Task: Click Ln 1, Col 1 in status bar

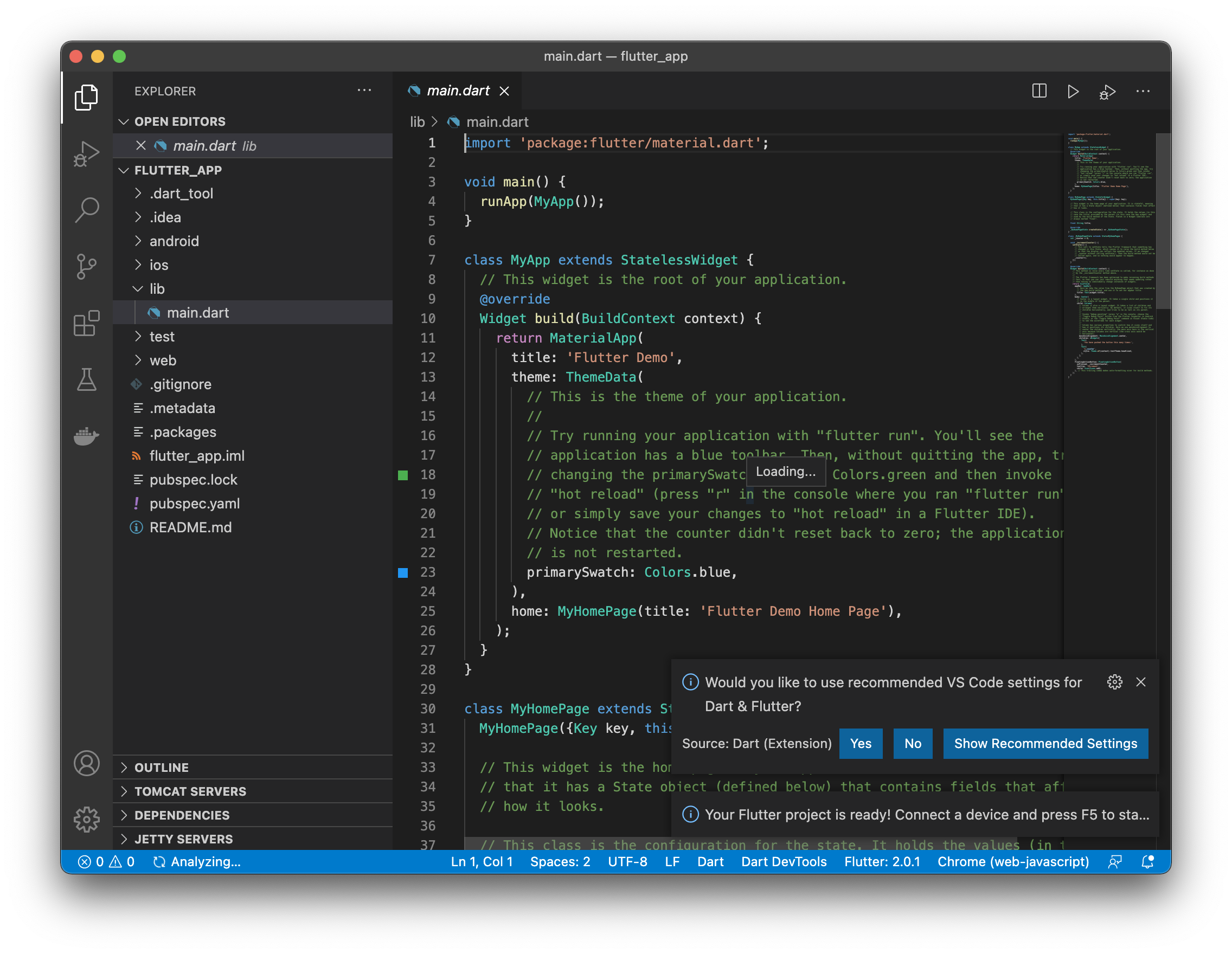Action: (482, 861)
